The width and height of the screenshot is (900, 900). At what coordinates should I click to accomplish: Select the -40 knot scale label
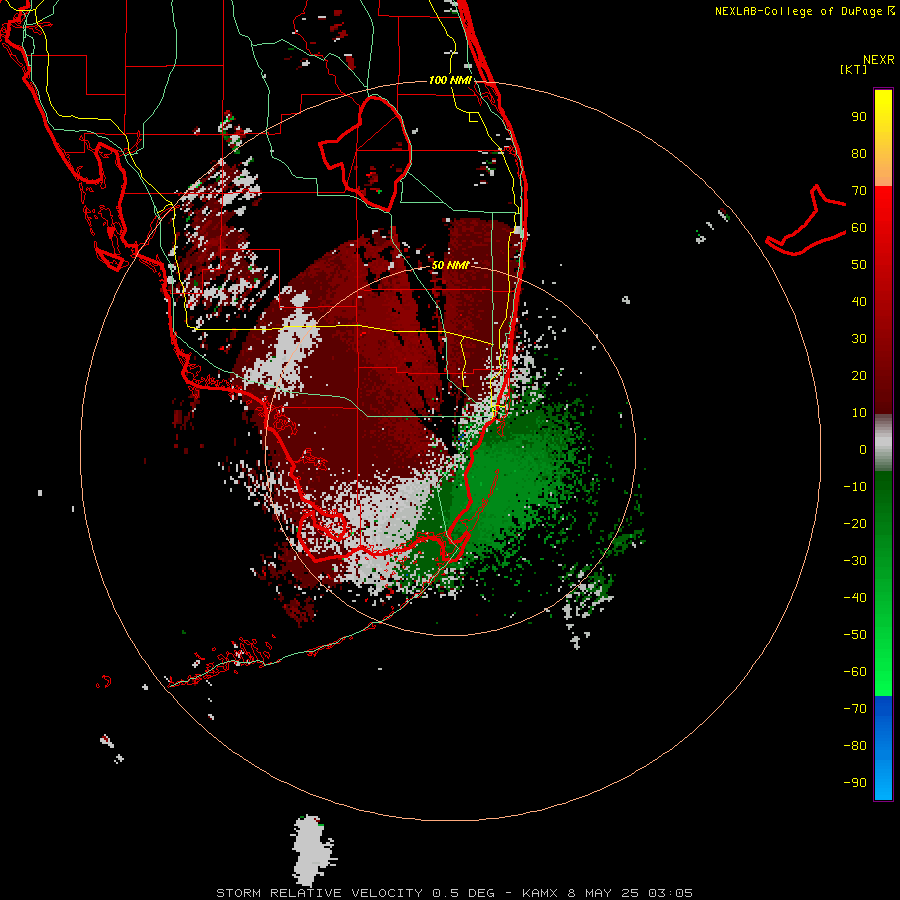pos(855,598)
